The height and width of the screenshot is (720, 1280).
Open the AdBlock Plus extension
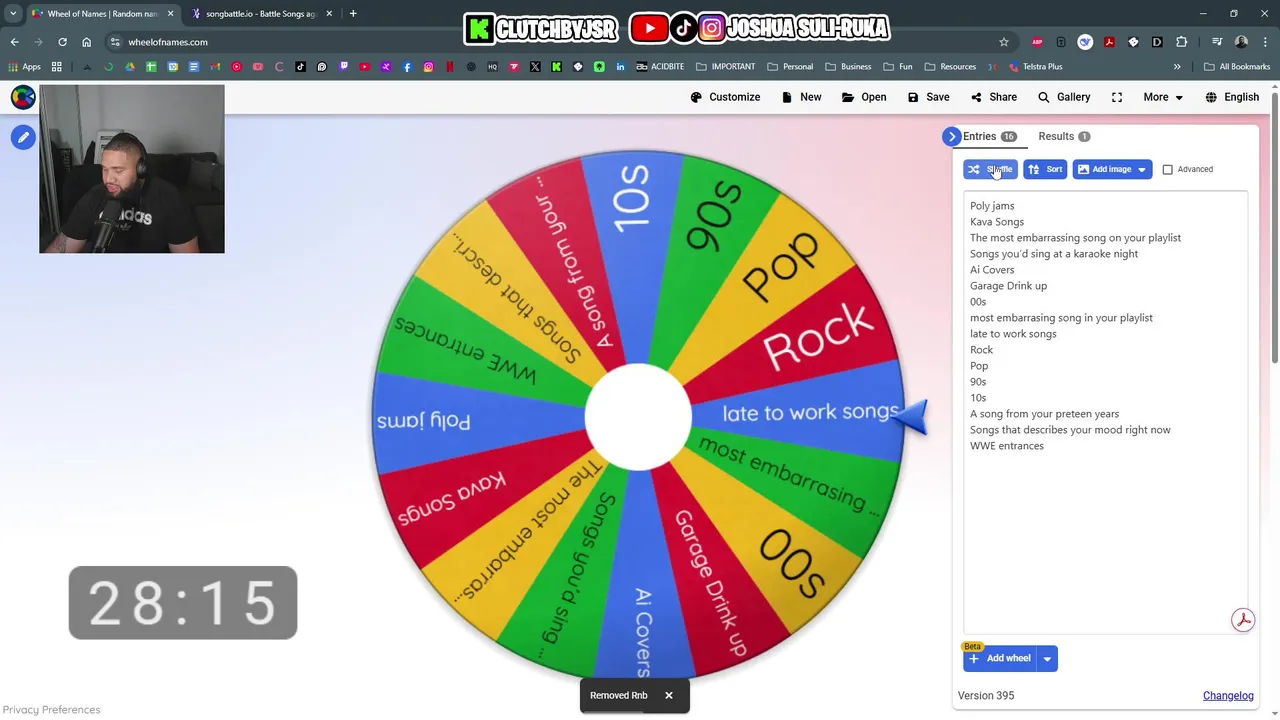(1037, 42)
